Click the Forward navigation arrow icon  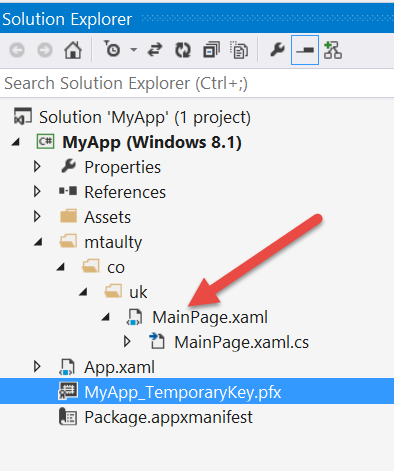point(45,50)
